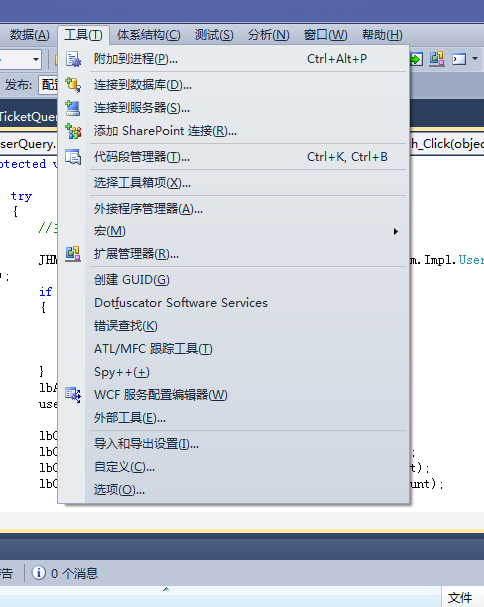Open the 分析(N) menu
Image resolution: width=484 pixels, height=607 pixels.
268,35
